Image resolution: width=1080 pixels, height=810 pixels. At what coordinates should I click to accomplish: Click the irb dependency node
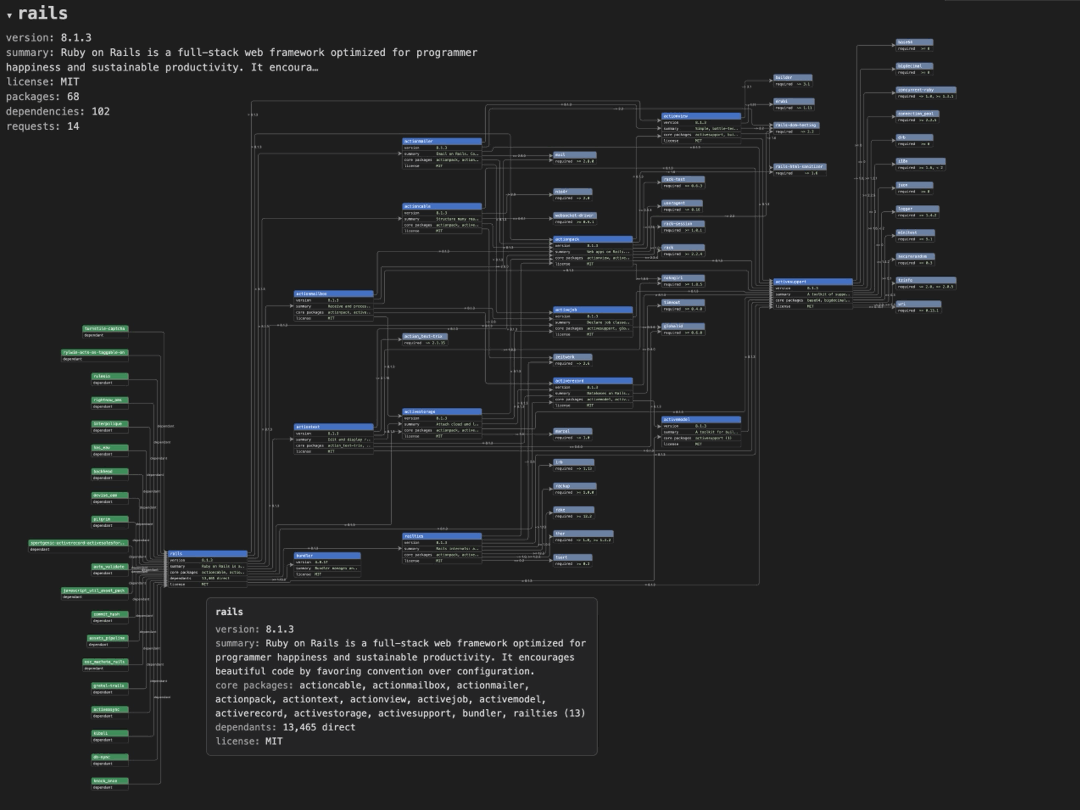pos(574,465)
